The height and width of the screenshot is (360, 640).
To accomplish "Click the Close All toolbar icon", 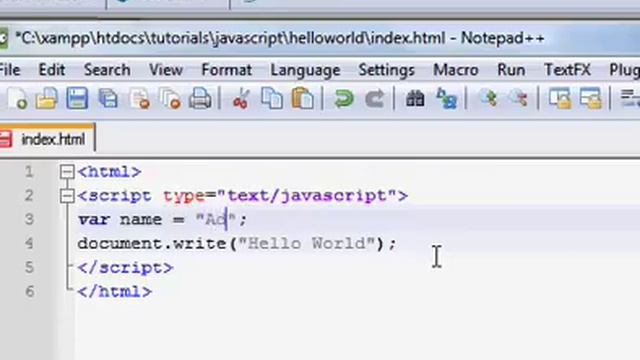I will 169,98.
